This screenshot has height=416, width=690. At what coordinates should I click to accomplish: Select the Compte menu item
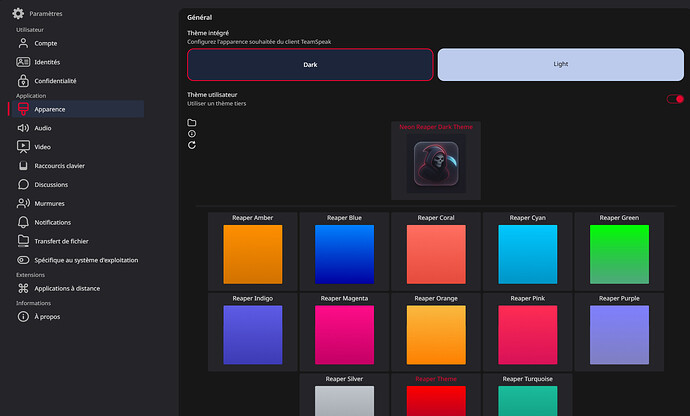click(45, 43)
